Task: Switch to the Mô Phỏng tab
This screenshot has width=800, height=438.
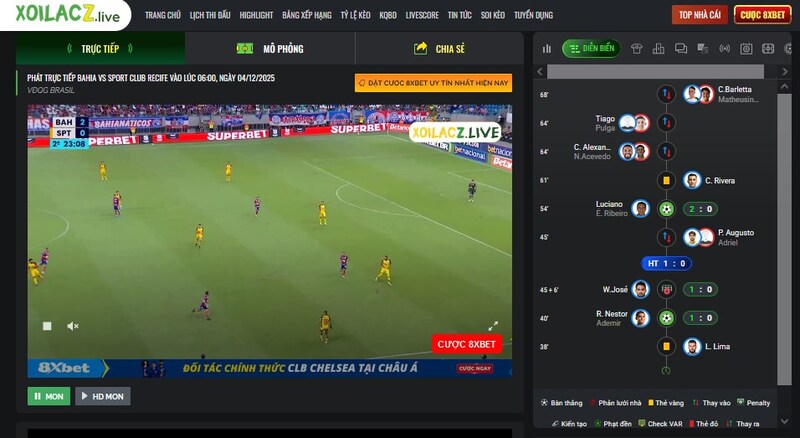Action: click(270, 48)
